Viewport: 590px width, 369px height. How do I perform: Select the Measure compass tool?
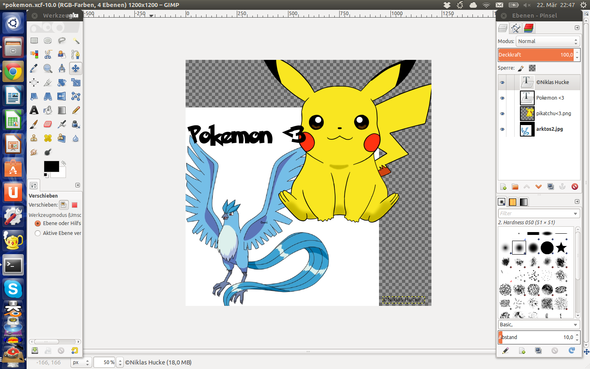62,68
